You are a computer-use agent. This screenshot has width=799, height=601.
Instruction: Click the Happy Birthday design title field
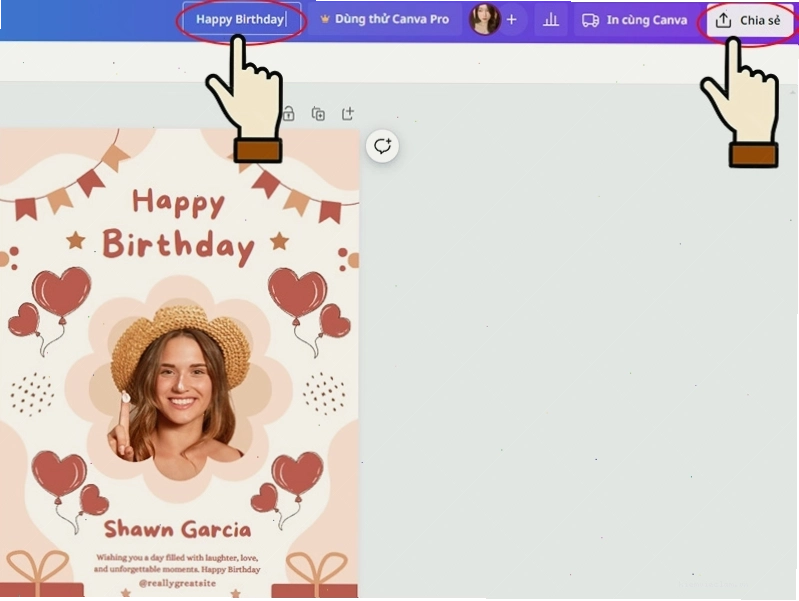point(241,19)
